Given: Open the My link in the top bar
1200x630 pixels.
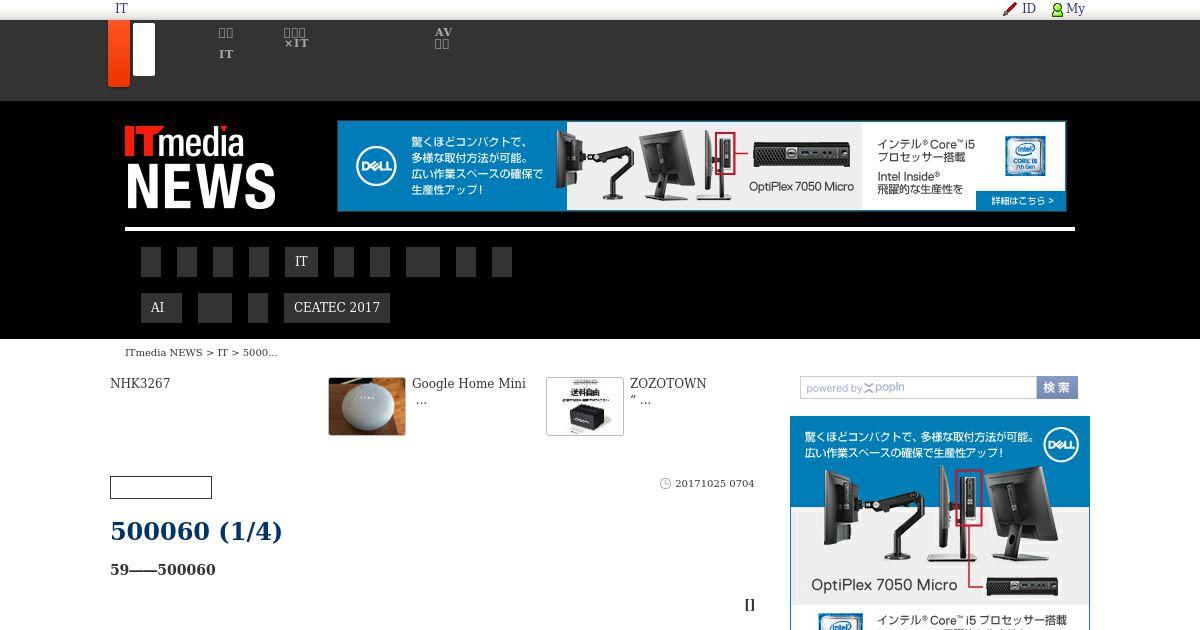Looking at the screenshot, I should tap(1075, 9).
